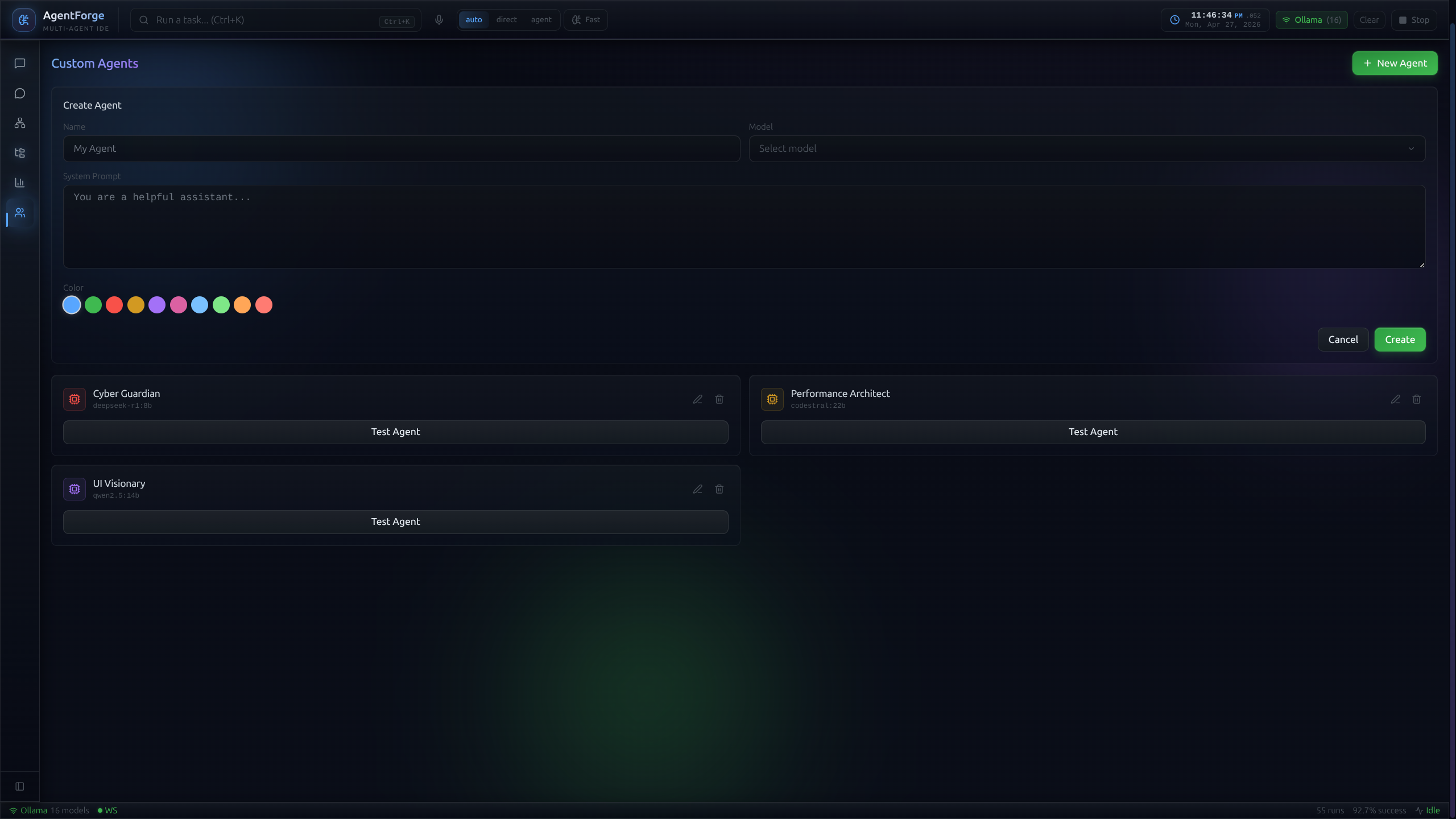Click the Stop button
Screen dimensions: 1456x819
(1414, 20)
